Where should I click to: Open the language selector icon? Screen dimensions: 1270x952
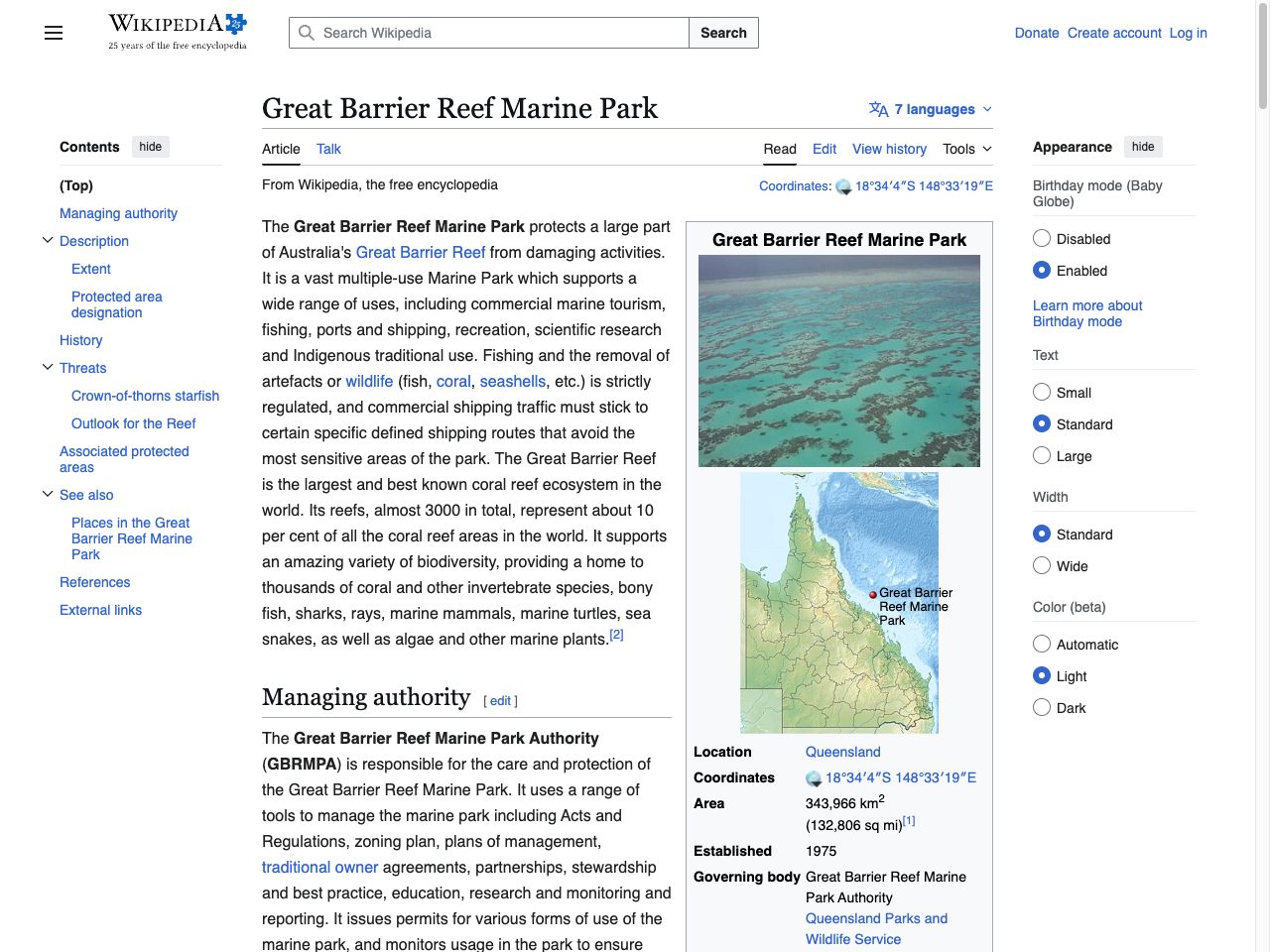pyautogui.click(x=879, y=109)
